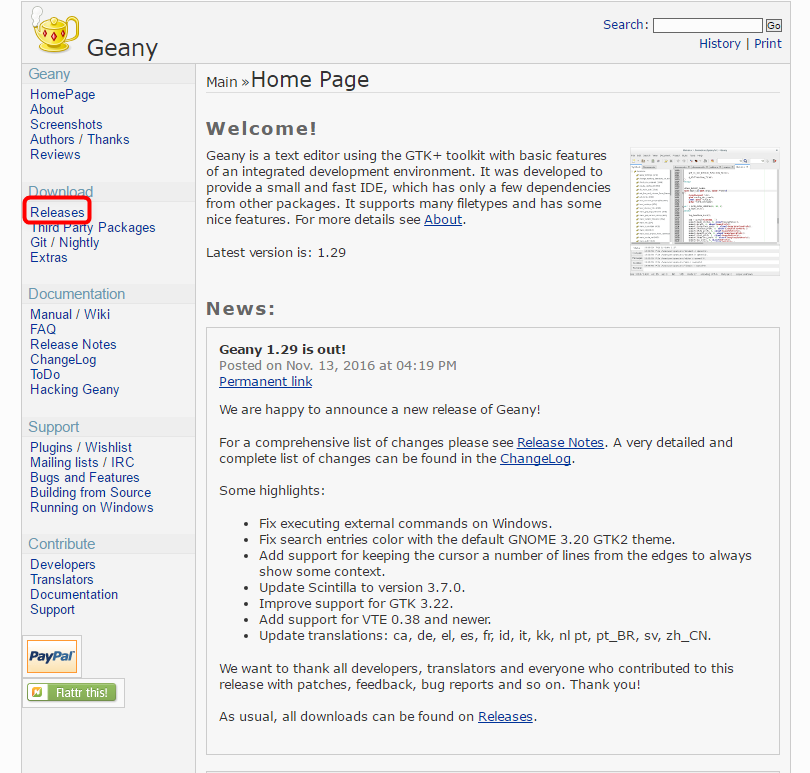Navigate to Running on Windows

[92, 508]
